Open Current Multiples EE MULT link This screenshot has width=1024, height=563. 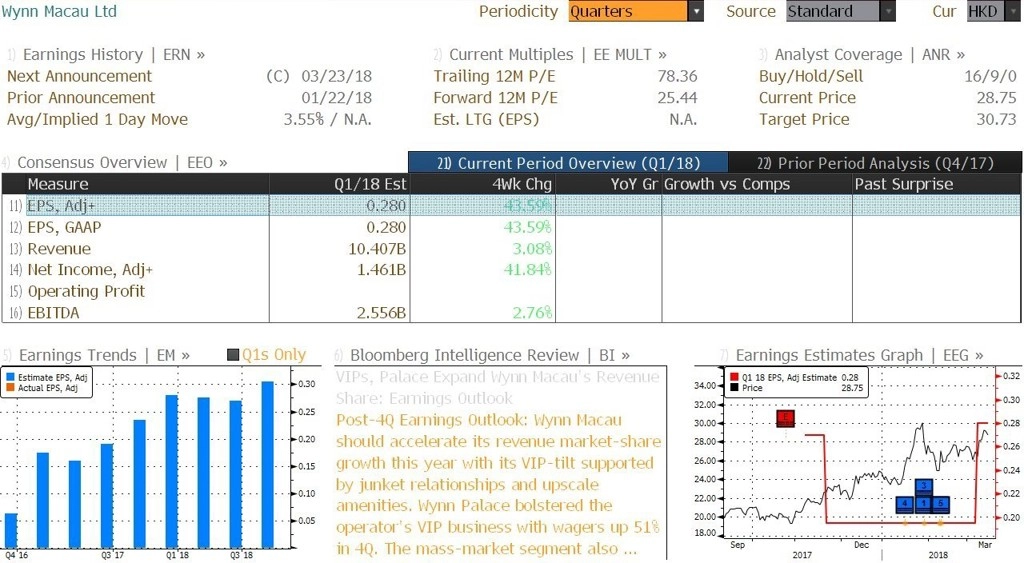[558, 54]
